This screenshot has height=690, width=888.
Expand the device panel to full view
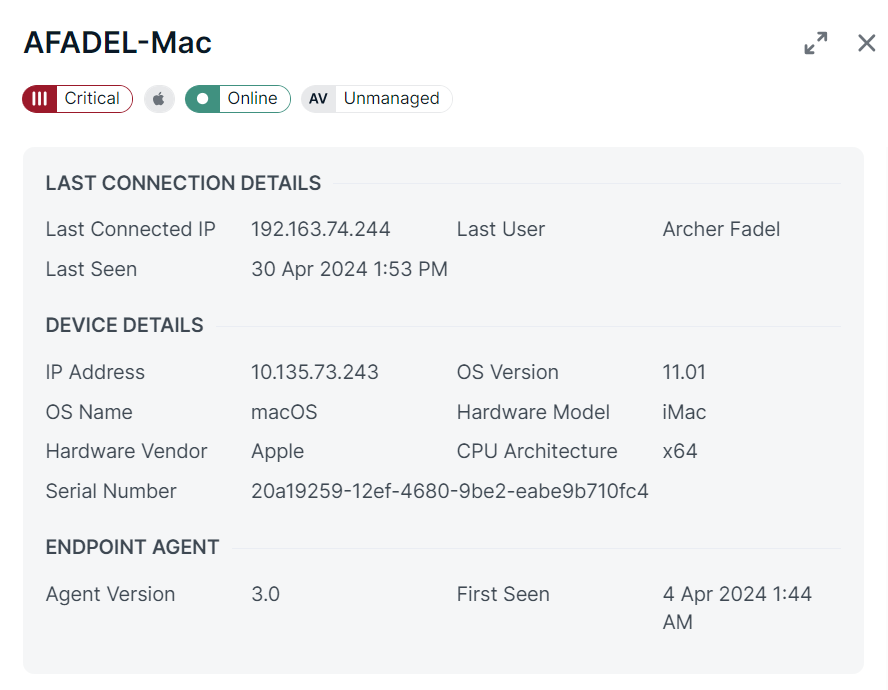pyautogui.click(x=816, y=43)
